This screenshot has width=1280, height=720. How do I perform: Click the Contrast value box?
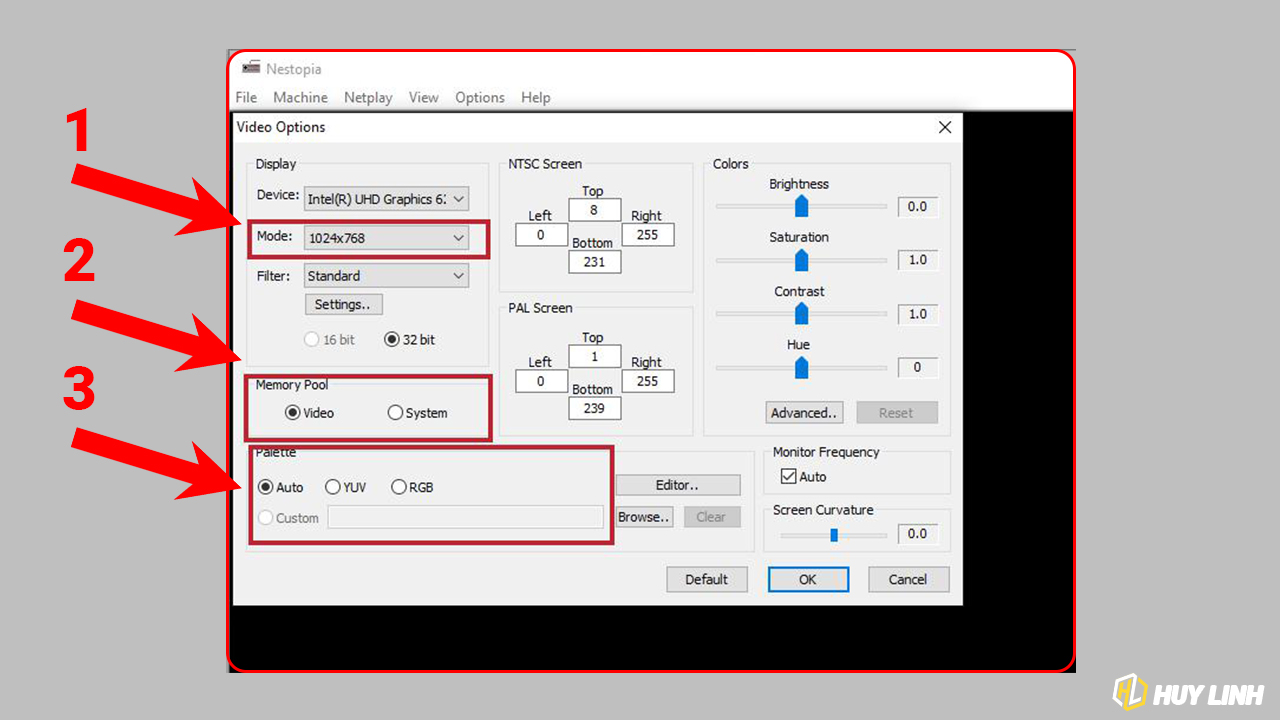pyautogui.click(x=918, y=314)
